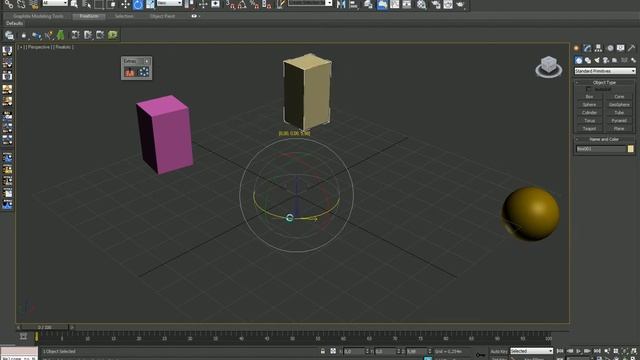Select the gold sphere in viewport
The width and height of the screenshot is (640, 360).
531,214
